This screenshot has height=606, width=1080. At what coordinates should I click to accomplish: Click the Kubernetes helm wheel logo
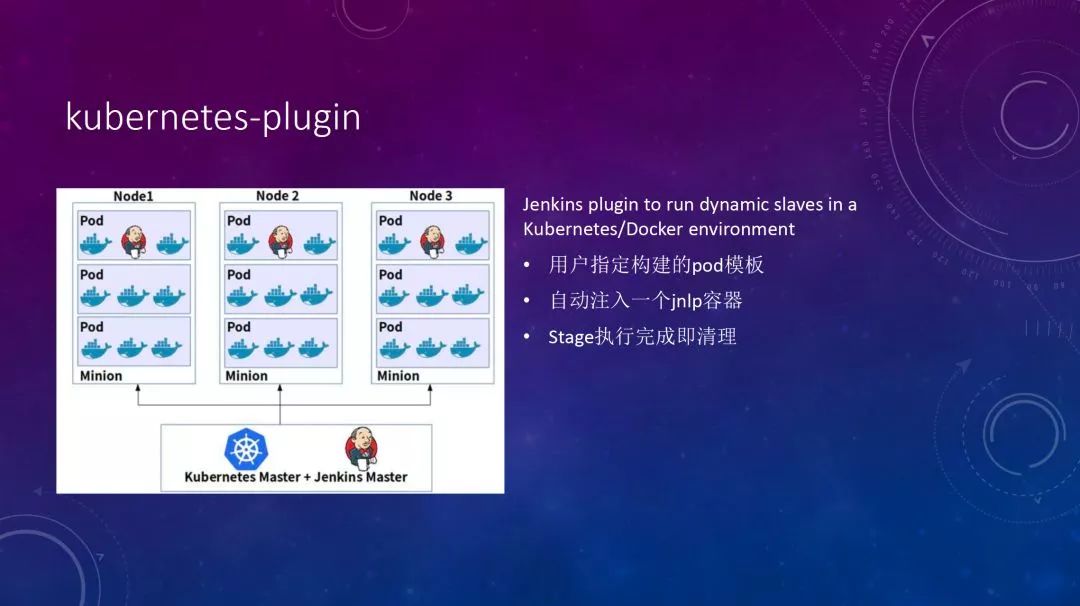pos(246,448)
